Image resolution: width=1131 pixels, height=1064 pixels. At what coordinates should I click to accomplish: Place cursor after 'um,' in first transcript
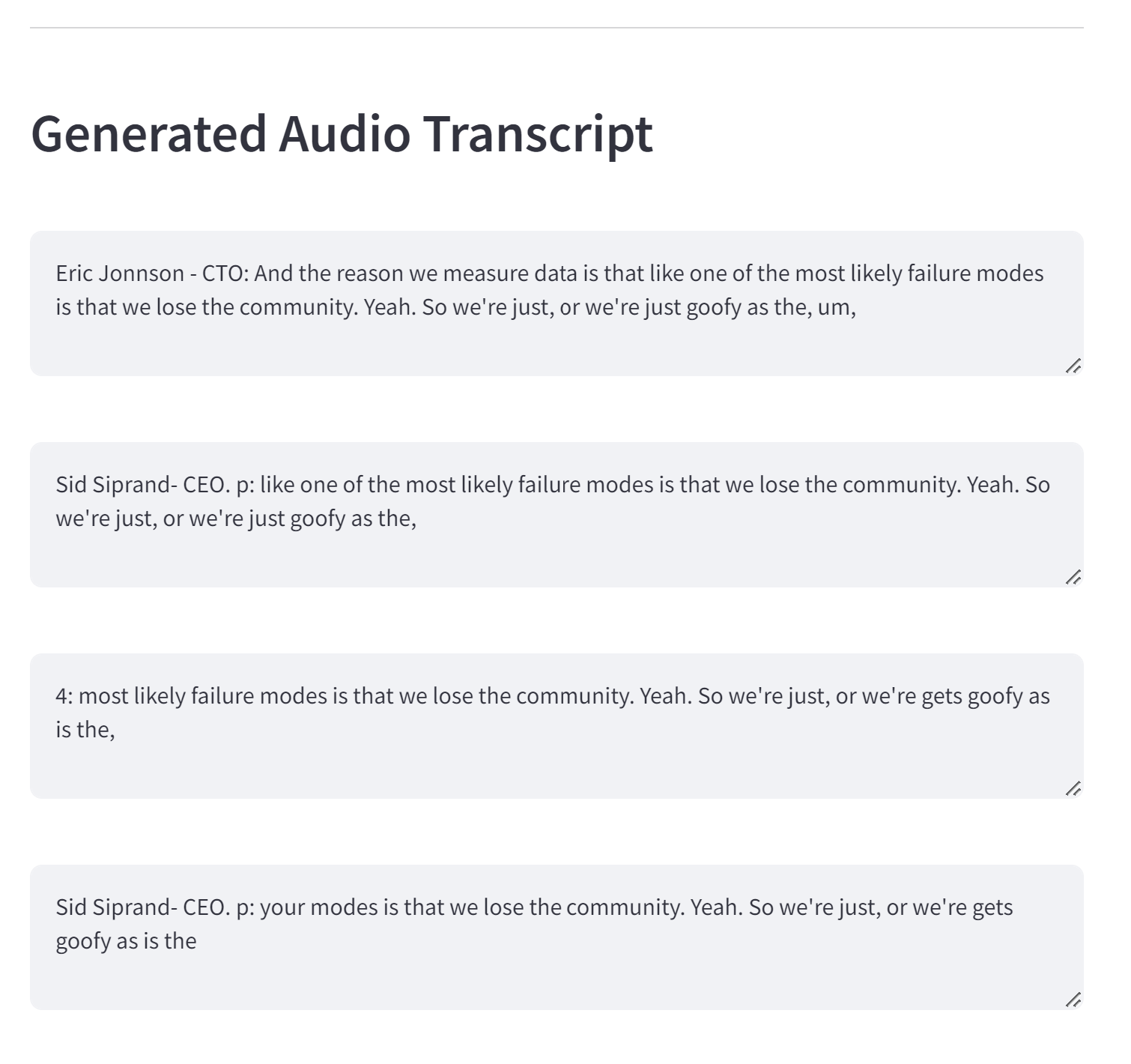[858, 307]
